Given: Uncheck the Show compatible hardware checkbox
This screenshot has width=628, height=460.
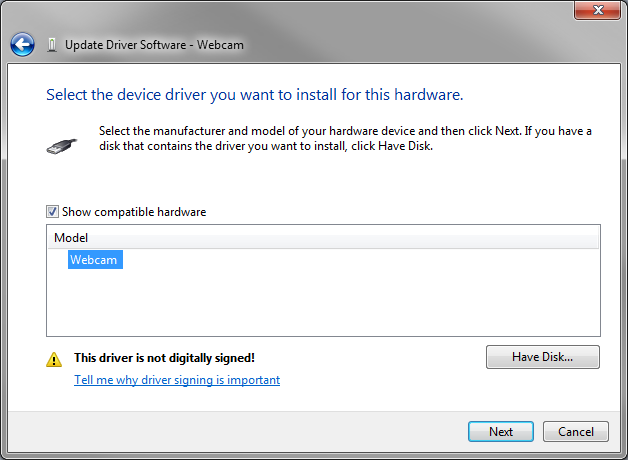Looking at the screenshot, I should [x=52, y=212].
